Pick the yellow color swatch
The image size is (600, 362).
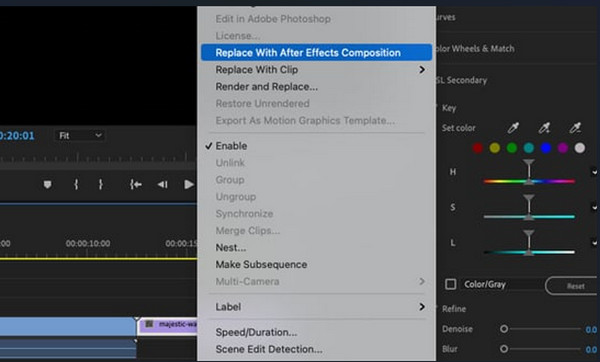coord(494,148)
